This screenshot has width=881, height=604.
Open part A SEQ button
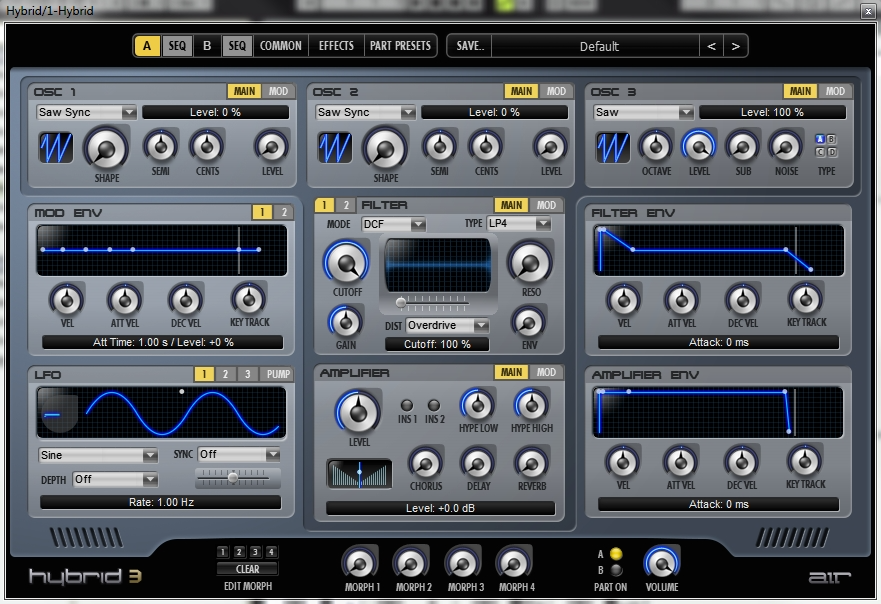(x=177, y=46)
